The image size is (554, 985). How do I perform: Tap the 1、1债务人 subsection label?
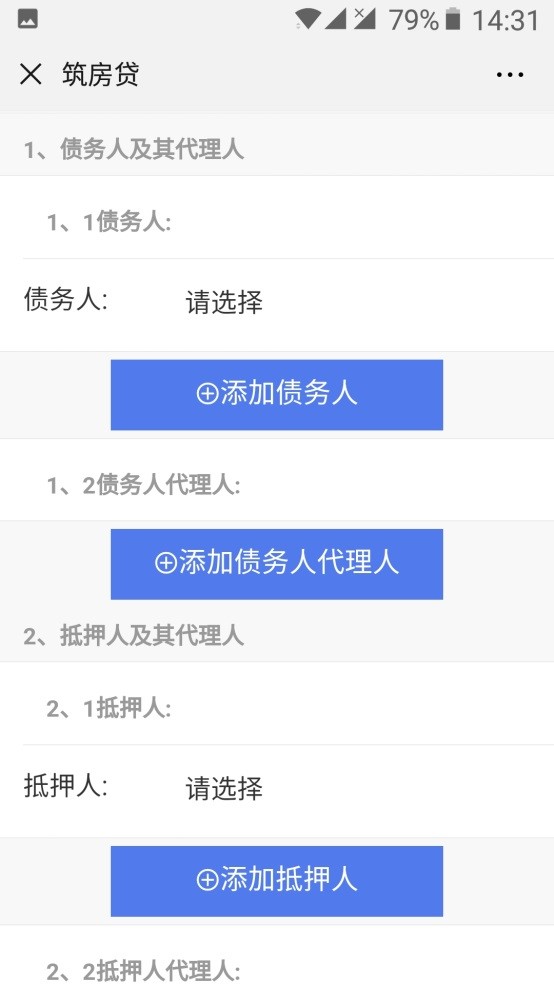[x=109, y=222]
